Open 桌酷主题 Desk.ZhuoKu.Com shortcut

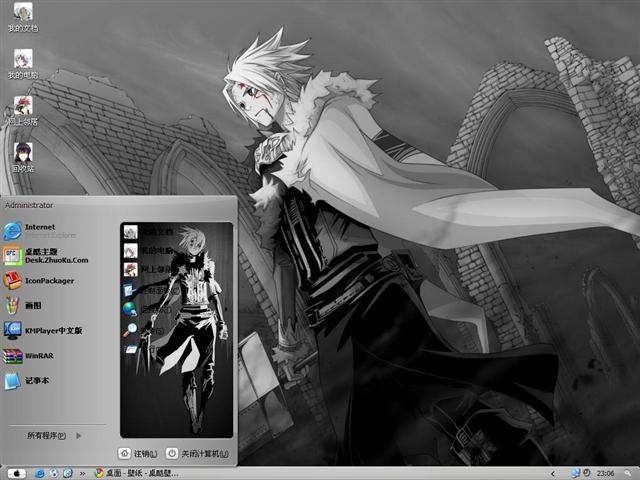(x=56, y=256)
